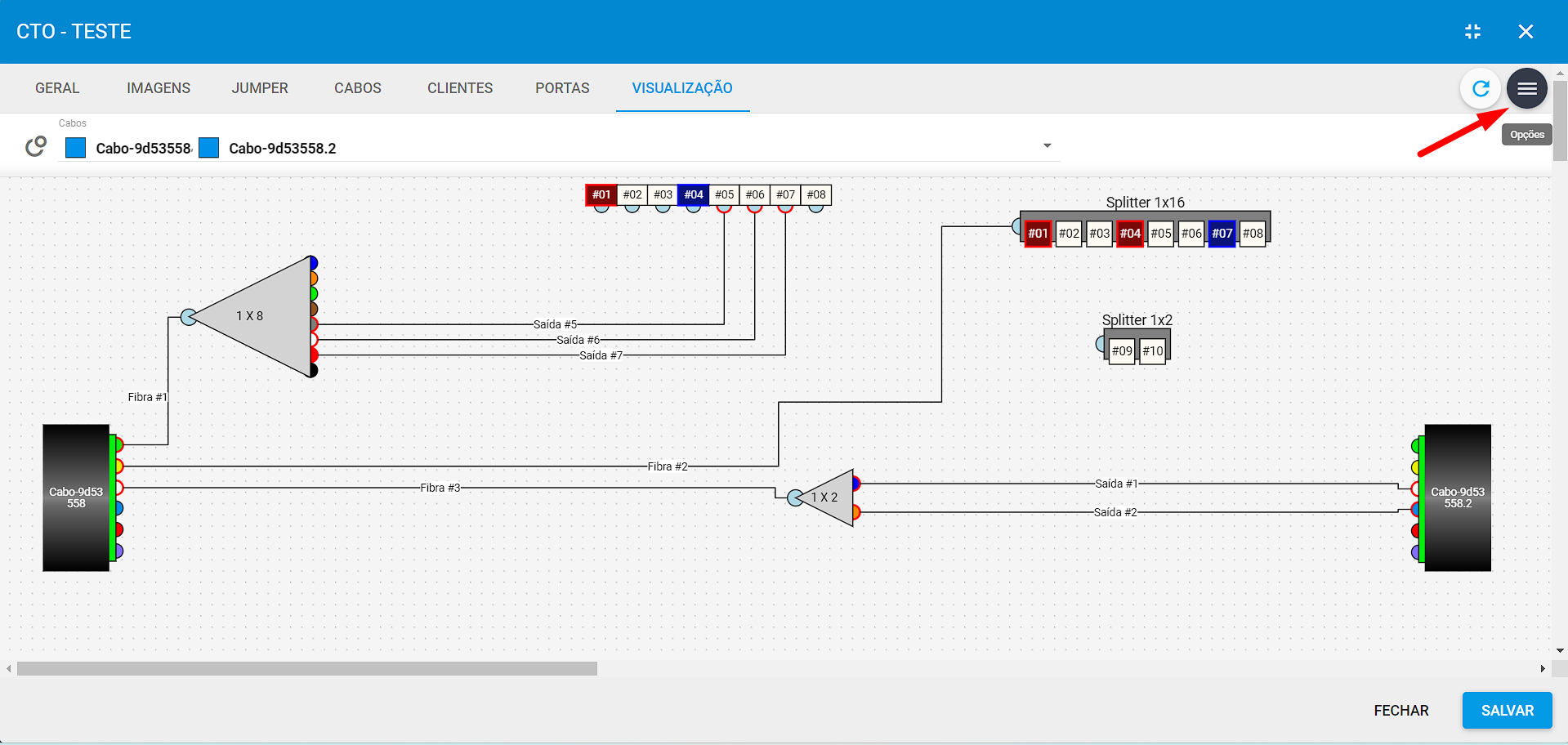Screen dimensions: 1568x745
Task: Open the PORTAS tab
Action: click(562, 88)
